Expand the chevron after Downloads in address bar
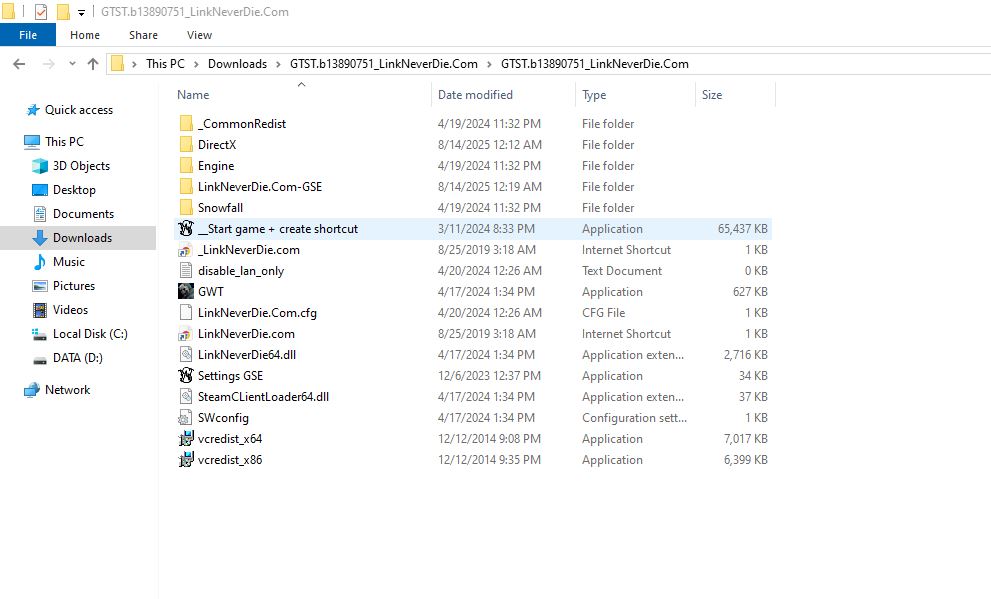 coord(278,64)
